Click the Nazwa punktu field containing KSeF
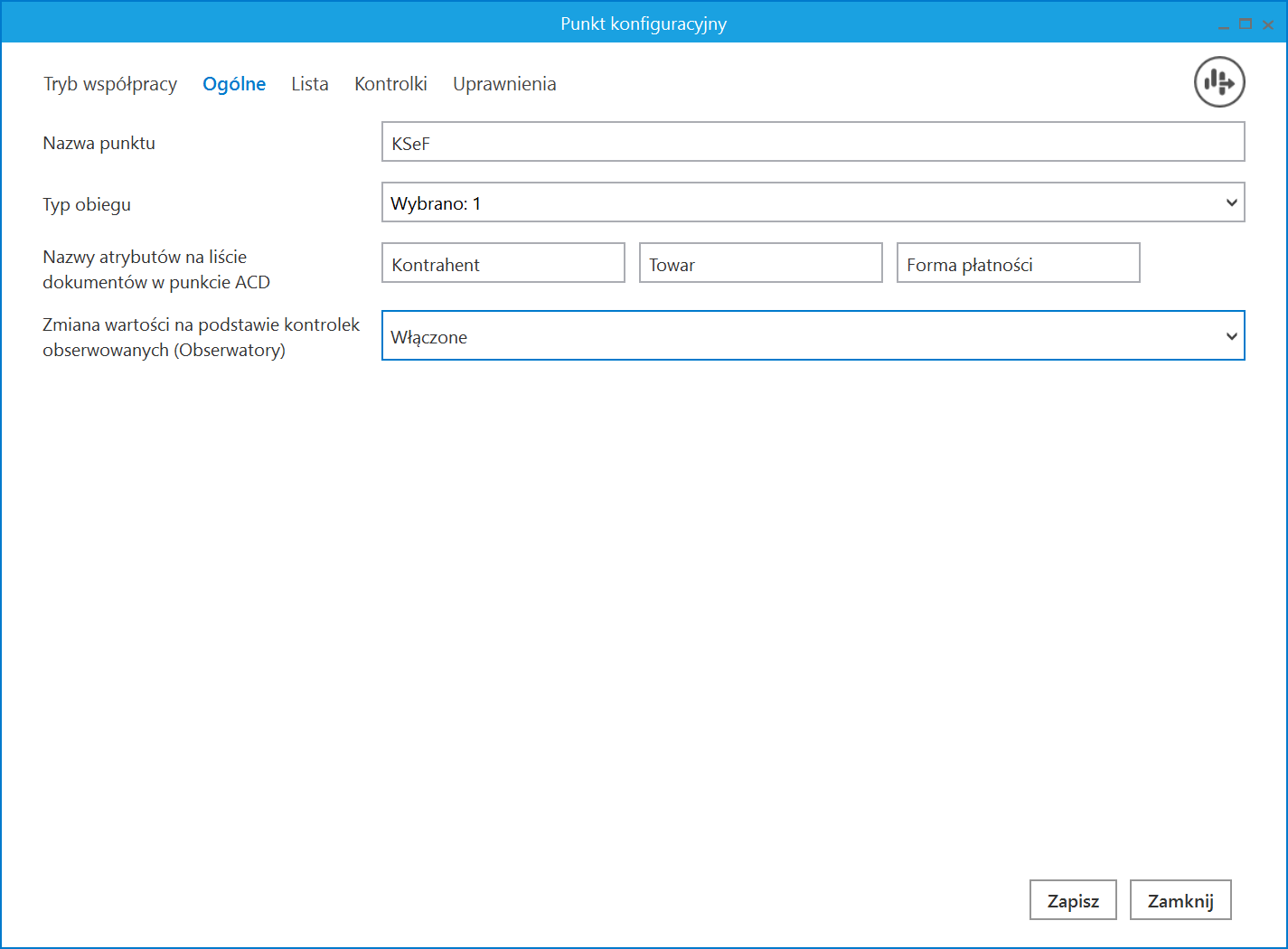This screenshot has height=949, width=1288. point(813,143)
